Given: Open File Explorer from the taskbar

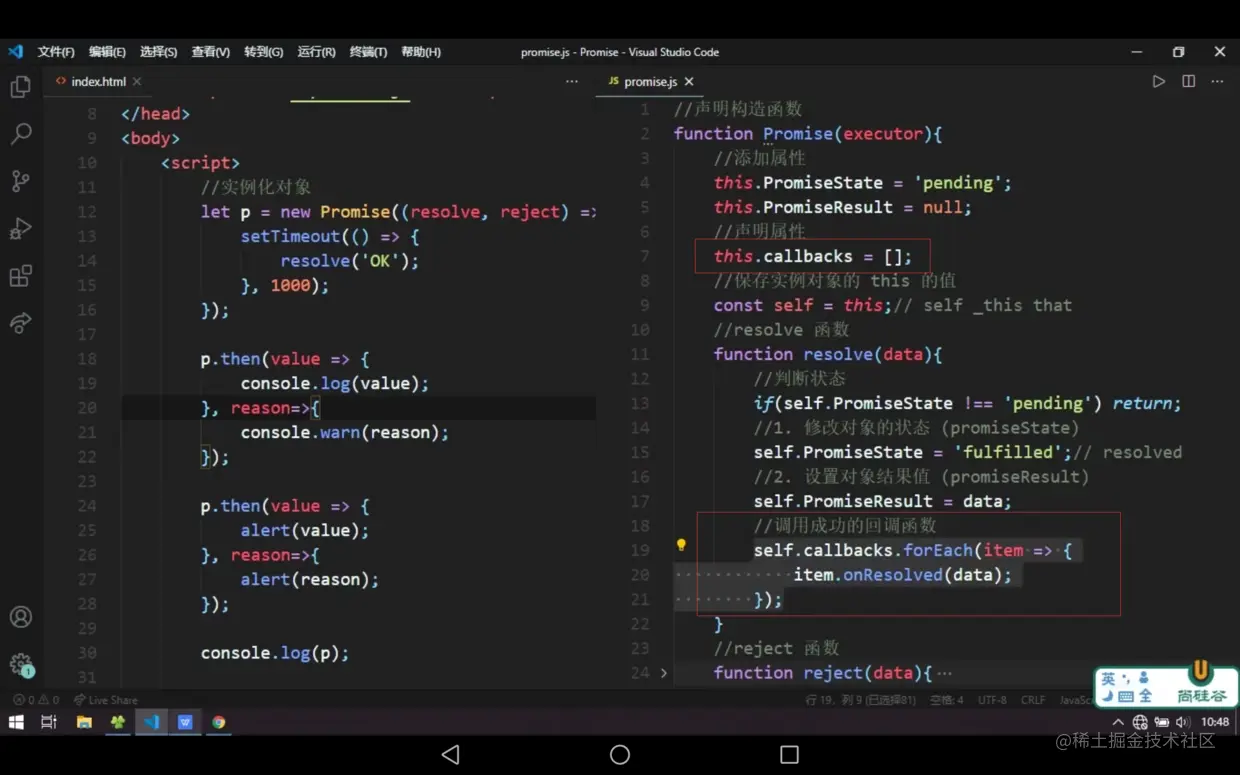Looking at the screenshot, I should coord(84,722).
